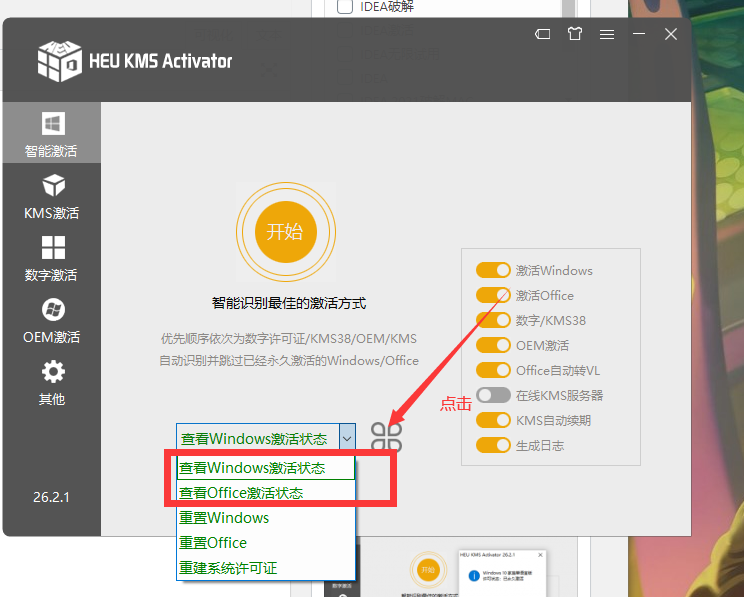Go to the 数字激活 sidebar tab

click(52, 259)
